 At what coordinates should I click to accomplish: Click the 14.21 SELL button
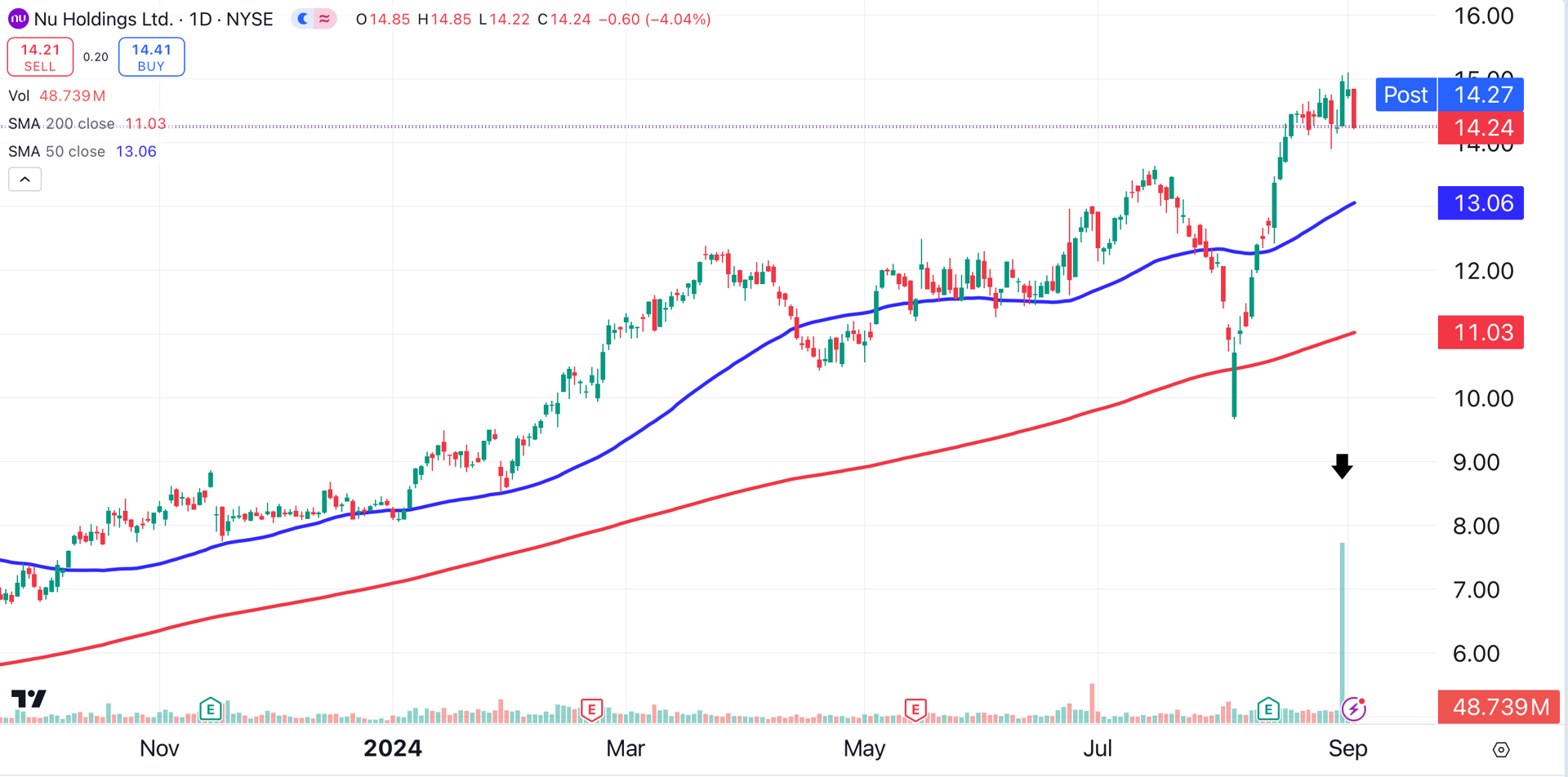click(x=40, y=57)
